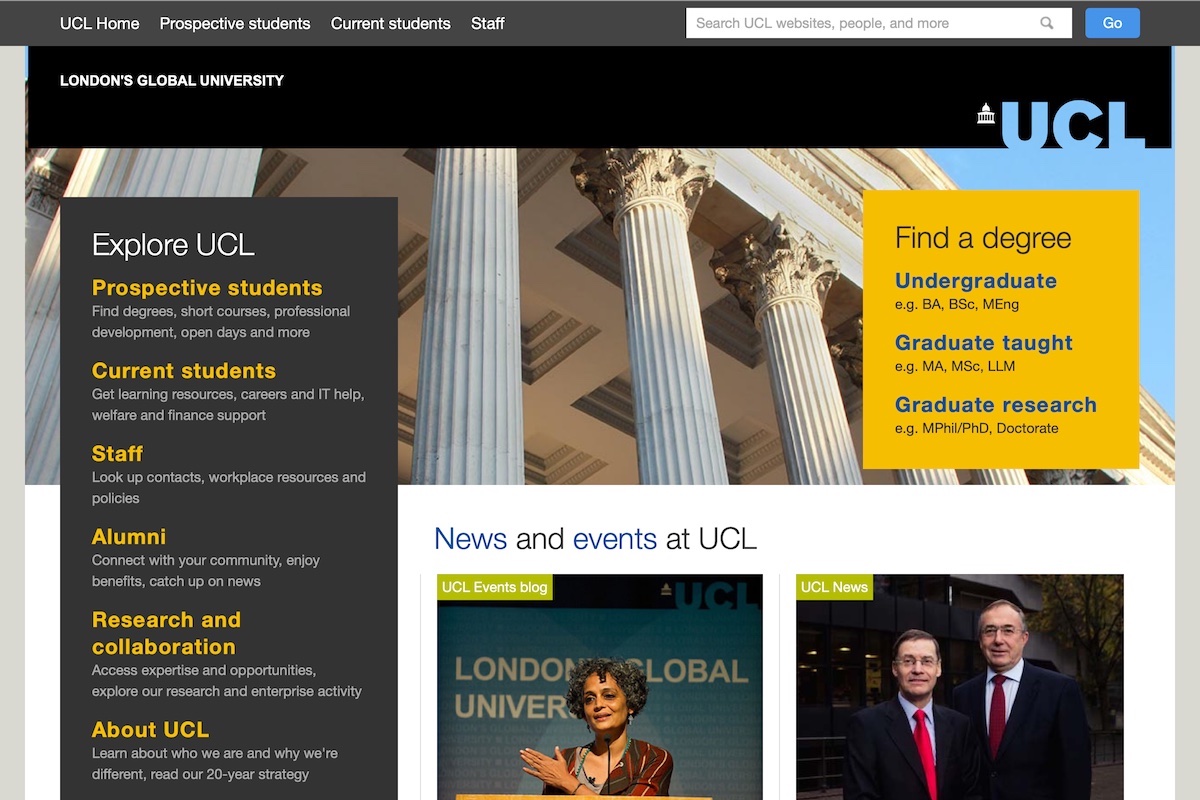Image resolution: width=1200 pixels, height=800 pixels.
Task: Open the Alumni link
Action: pos(129,537)
